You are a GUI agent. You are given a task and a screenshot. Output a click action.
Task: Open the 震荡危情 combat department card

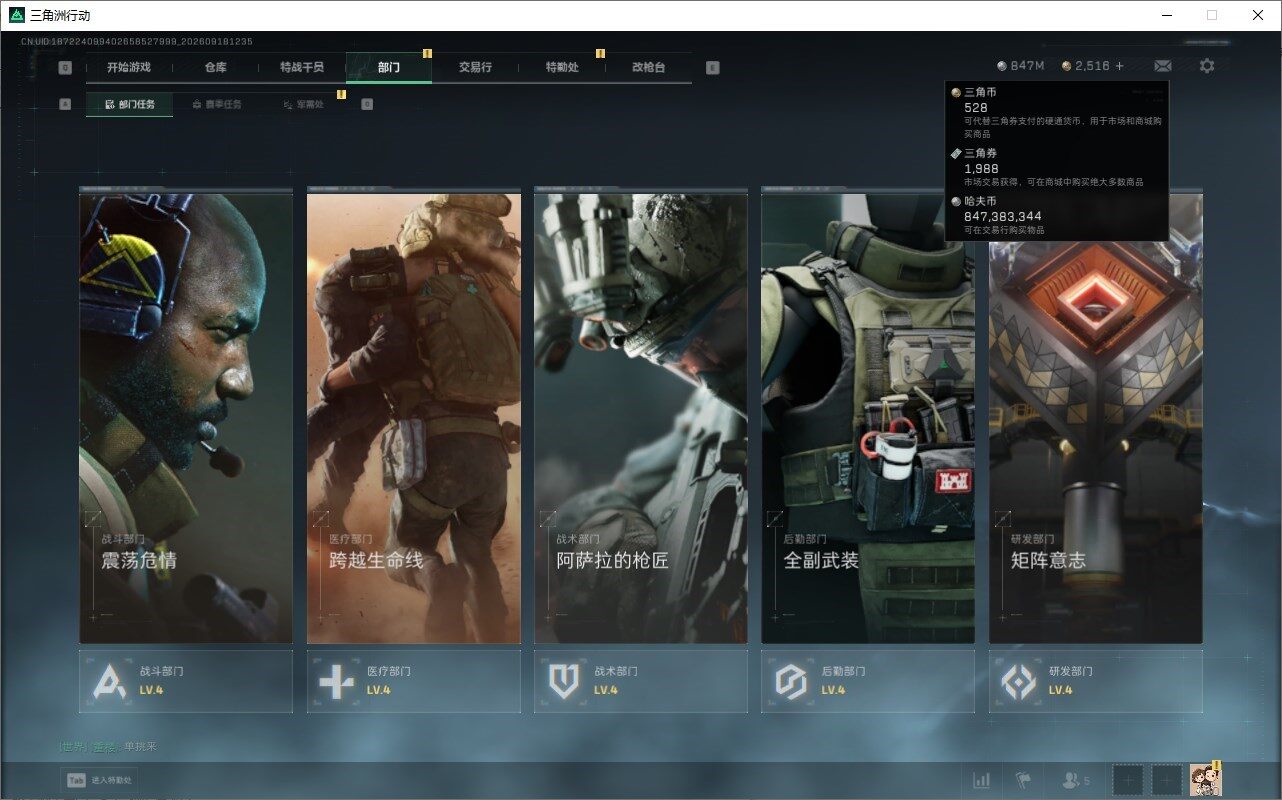[186, 418]
